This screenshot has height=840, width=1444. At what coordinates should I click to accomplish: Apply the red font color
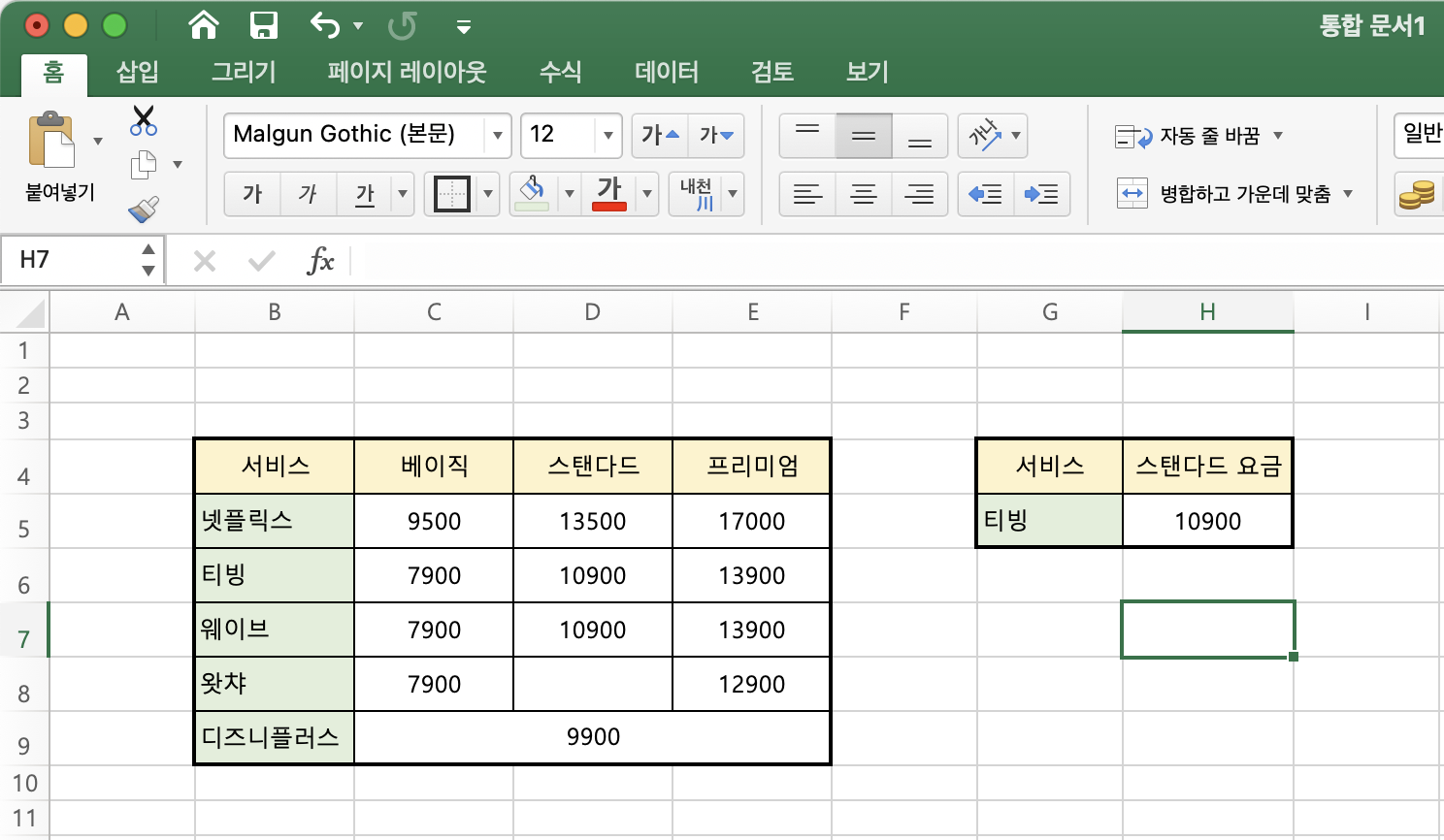[609, 194]
